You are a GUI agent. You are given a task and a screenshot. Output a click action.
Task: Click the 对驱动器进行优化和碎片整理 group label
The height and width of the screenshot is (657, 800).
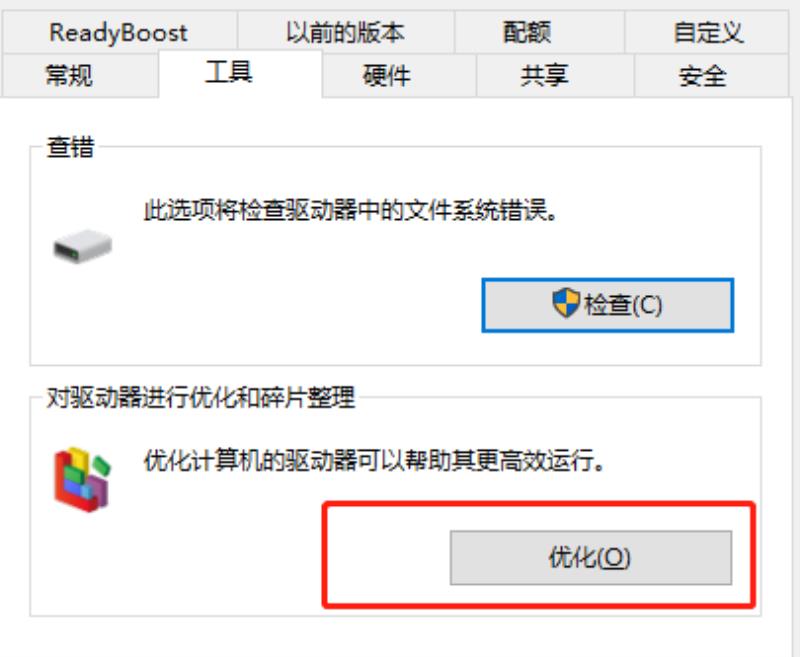pyautogui.click(x=201, y=397)
